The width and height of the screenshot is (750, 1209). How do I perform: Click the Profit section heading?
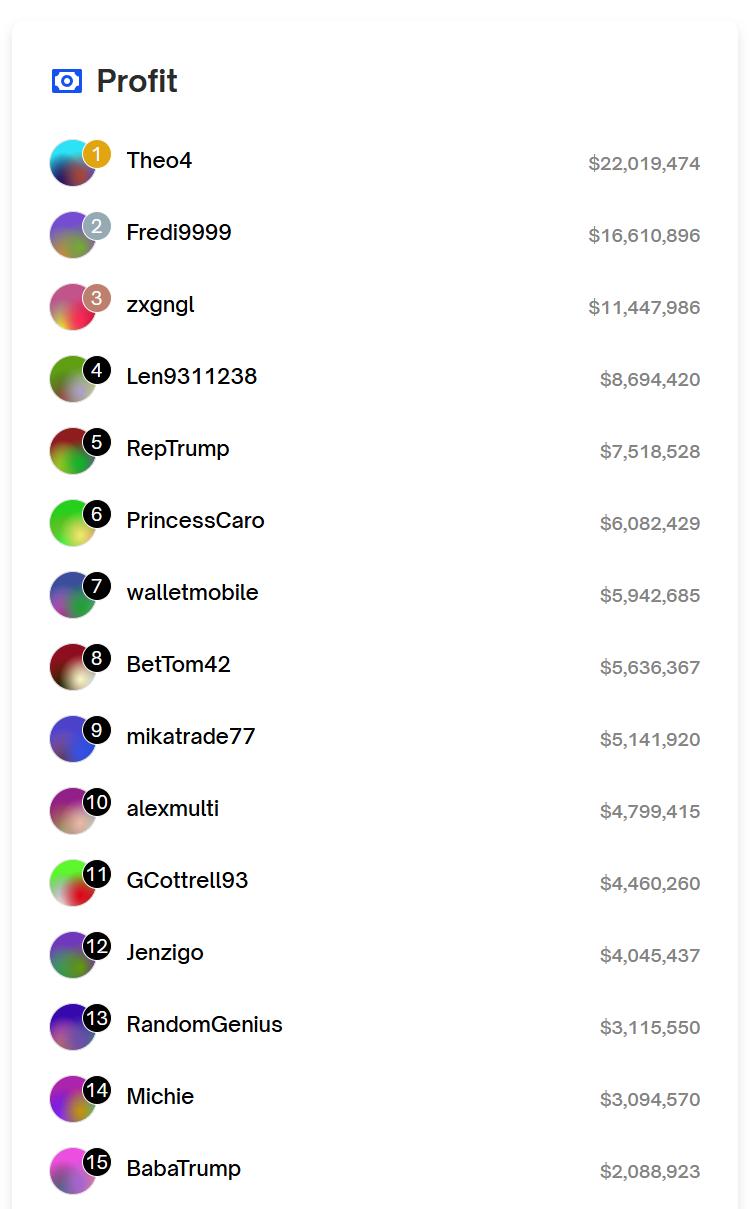(137, 81)
